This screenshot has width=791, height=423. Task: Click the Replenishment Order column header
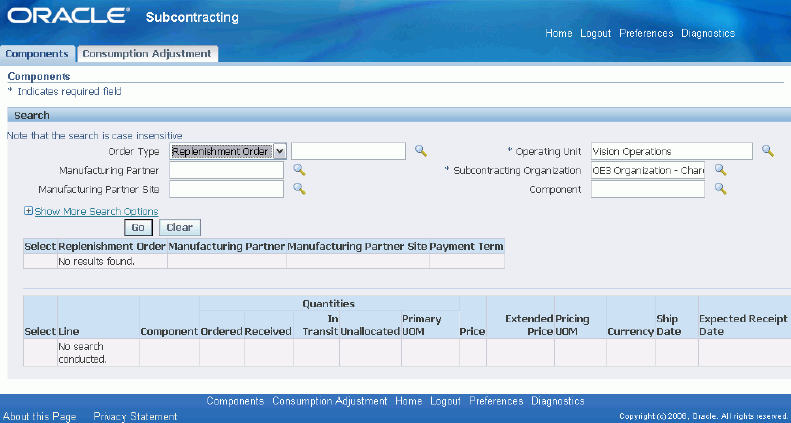(x=112, y=246)
